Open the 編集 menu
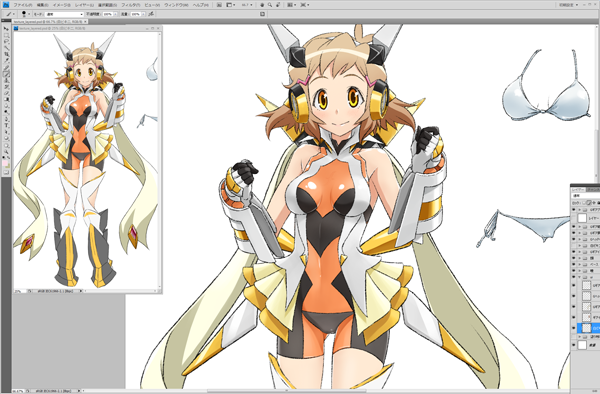The height and width of the screenshot is (394, 600). [42, 5]
